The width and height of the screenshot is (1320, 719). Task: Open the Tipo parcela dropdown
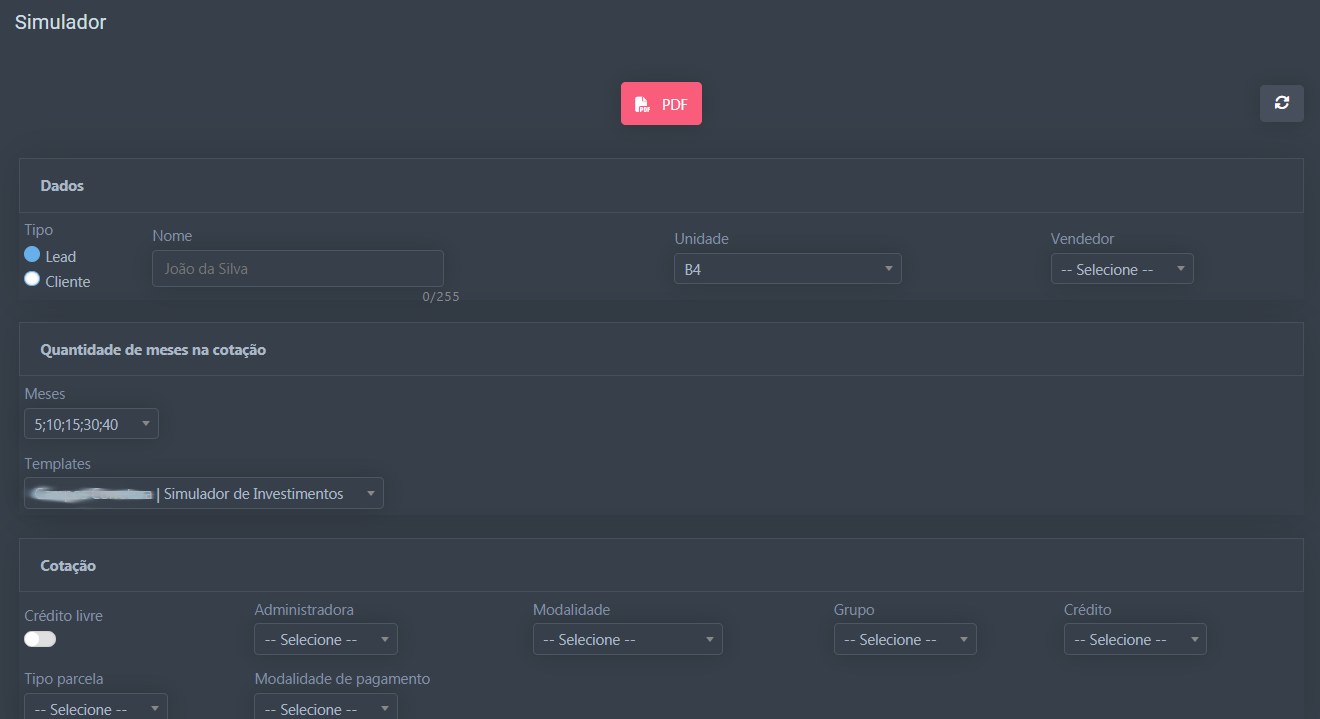(x=95, y=708)
